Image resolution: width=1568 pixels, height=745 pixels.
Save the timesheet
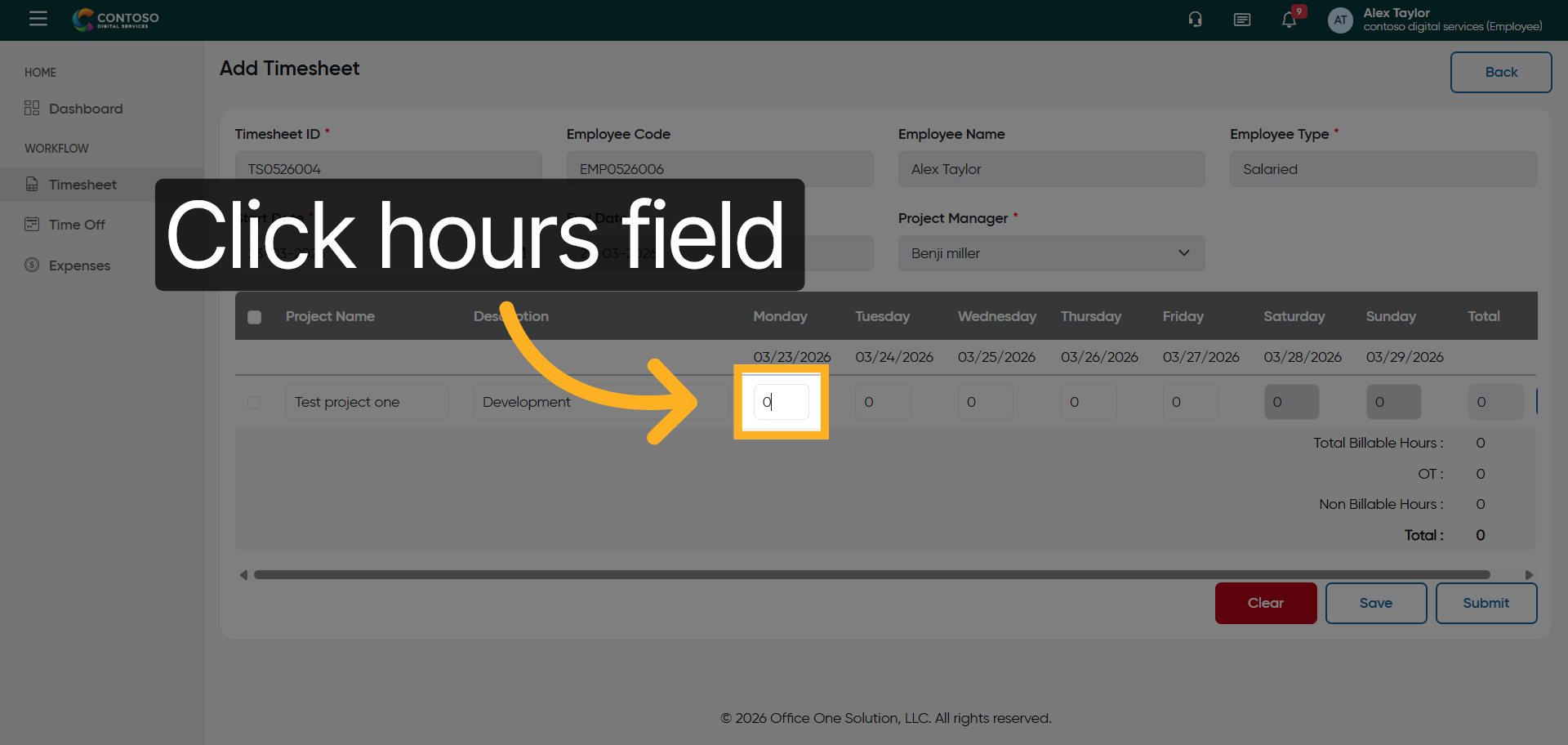[1375, 603]
